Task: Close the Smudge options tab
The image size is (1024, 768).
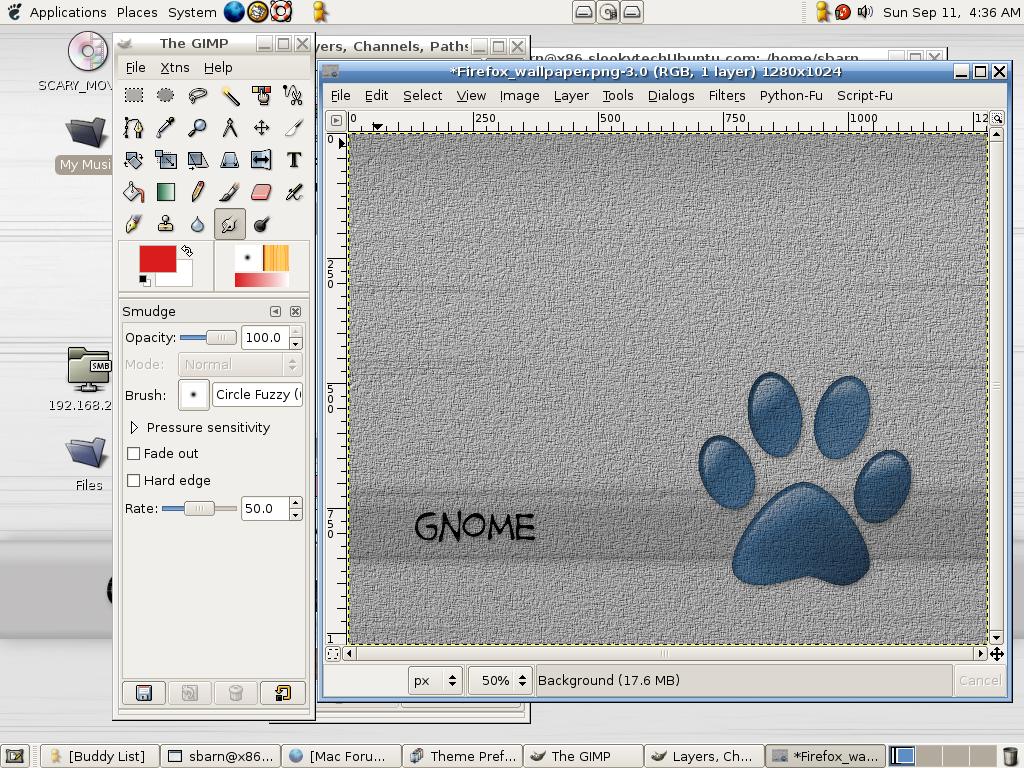Action: click(x=296, y=312)
